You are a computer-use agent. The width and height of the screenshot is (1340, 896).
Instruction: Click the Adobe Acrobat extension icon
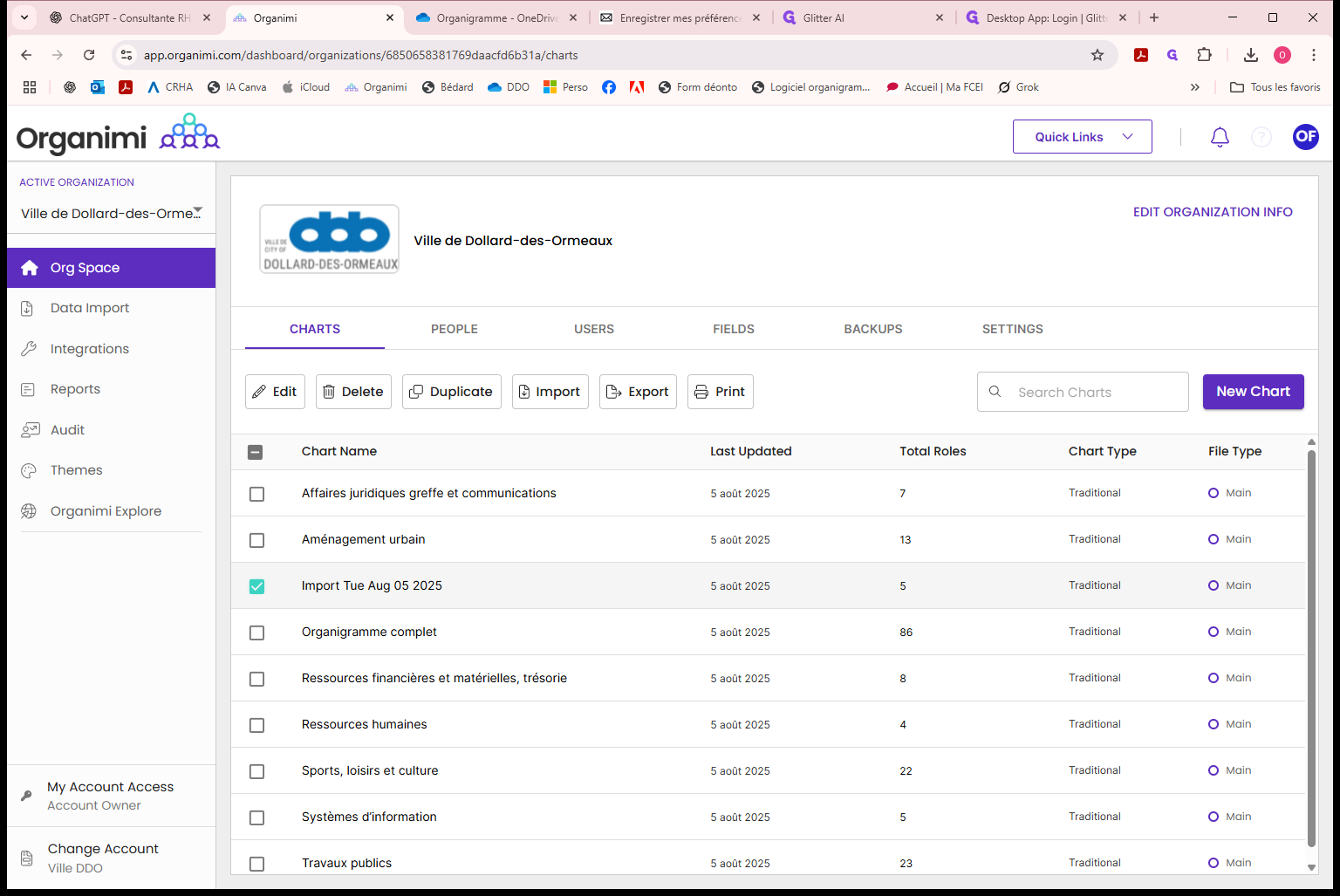tap(1141, 55)
